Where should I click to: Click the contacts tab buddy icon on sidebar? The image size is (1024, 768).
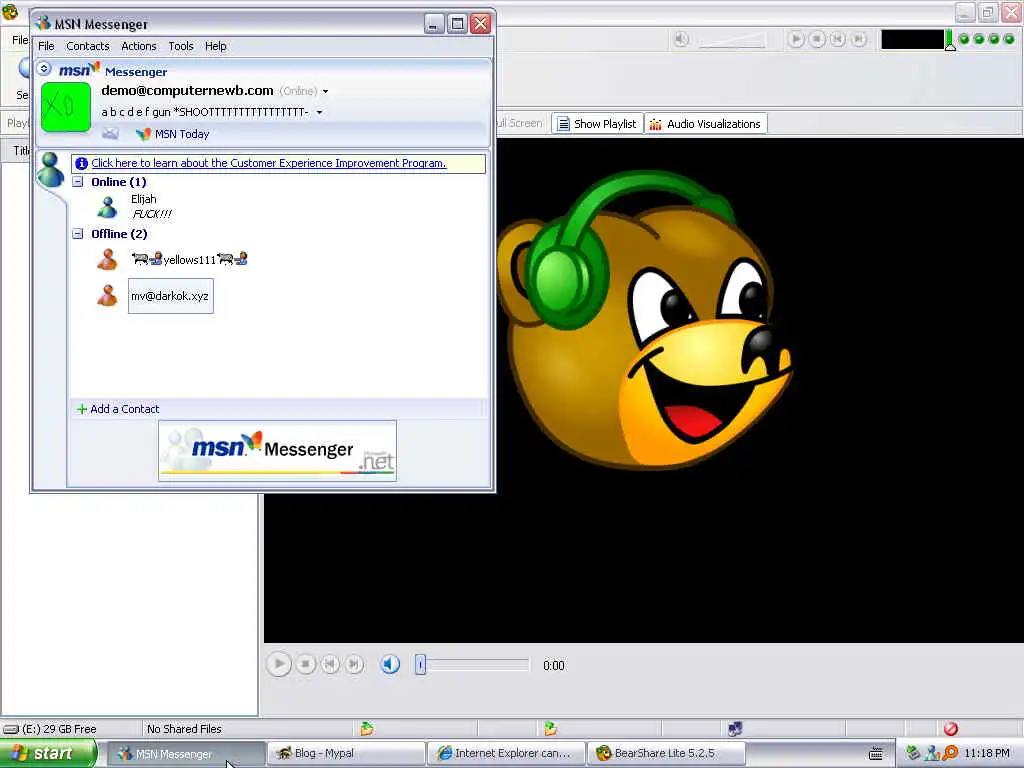tap(50, 170)
